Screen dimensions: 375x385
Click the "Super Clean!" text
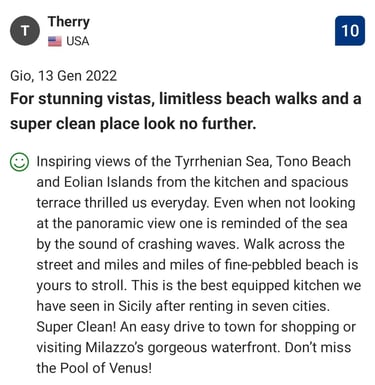point(76,327)
